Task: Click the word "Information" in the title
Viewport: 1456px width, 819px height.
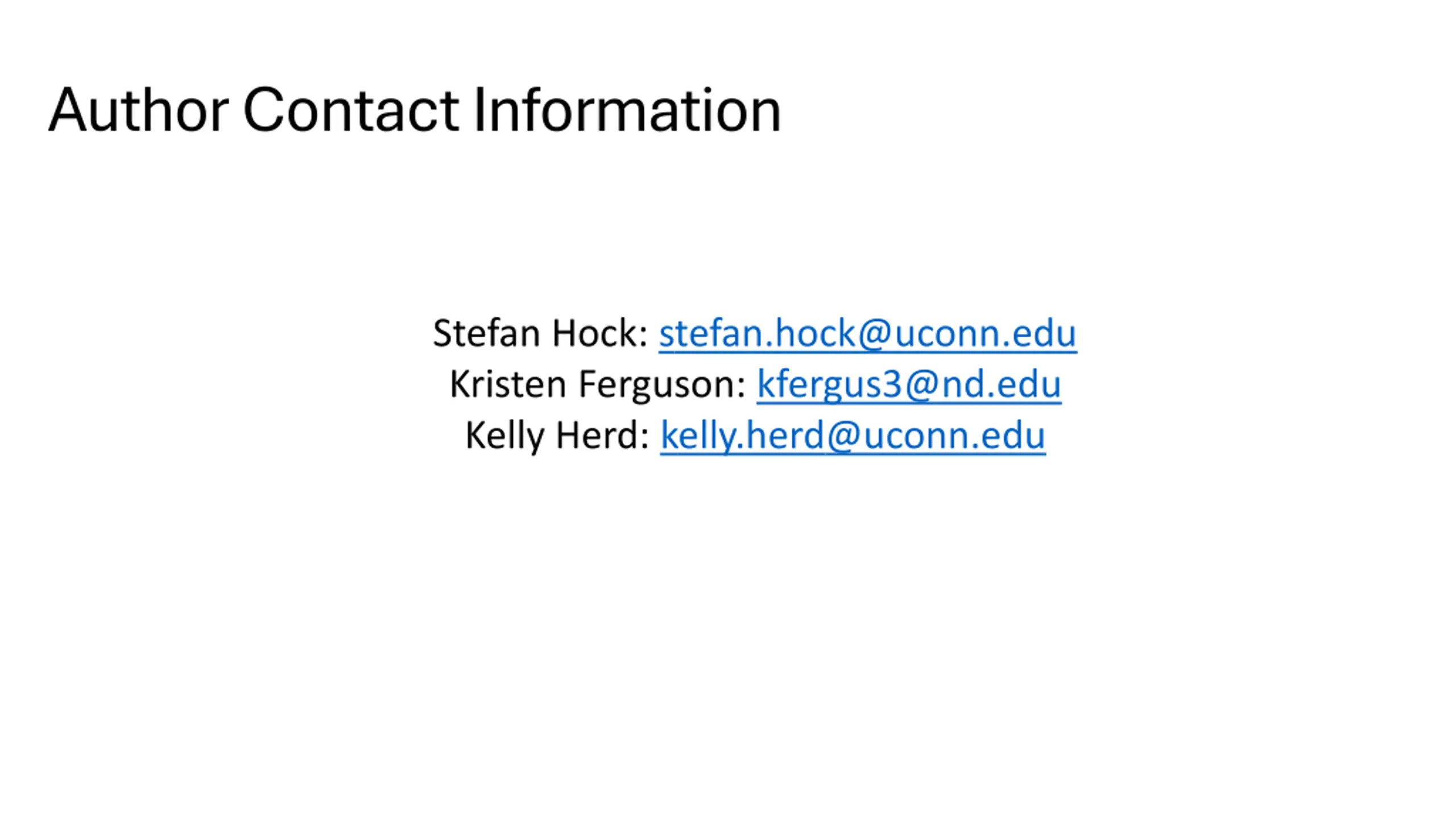Action: [x=627, y=110]
